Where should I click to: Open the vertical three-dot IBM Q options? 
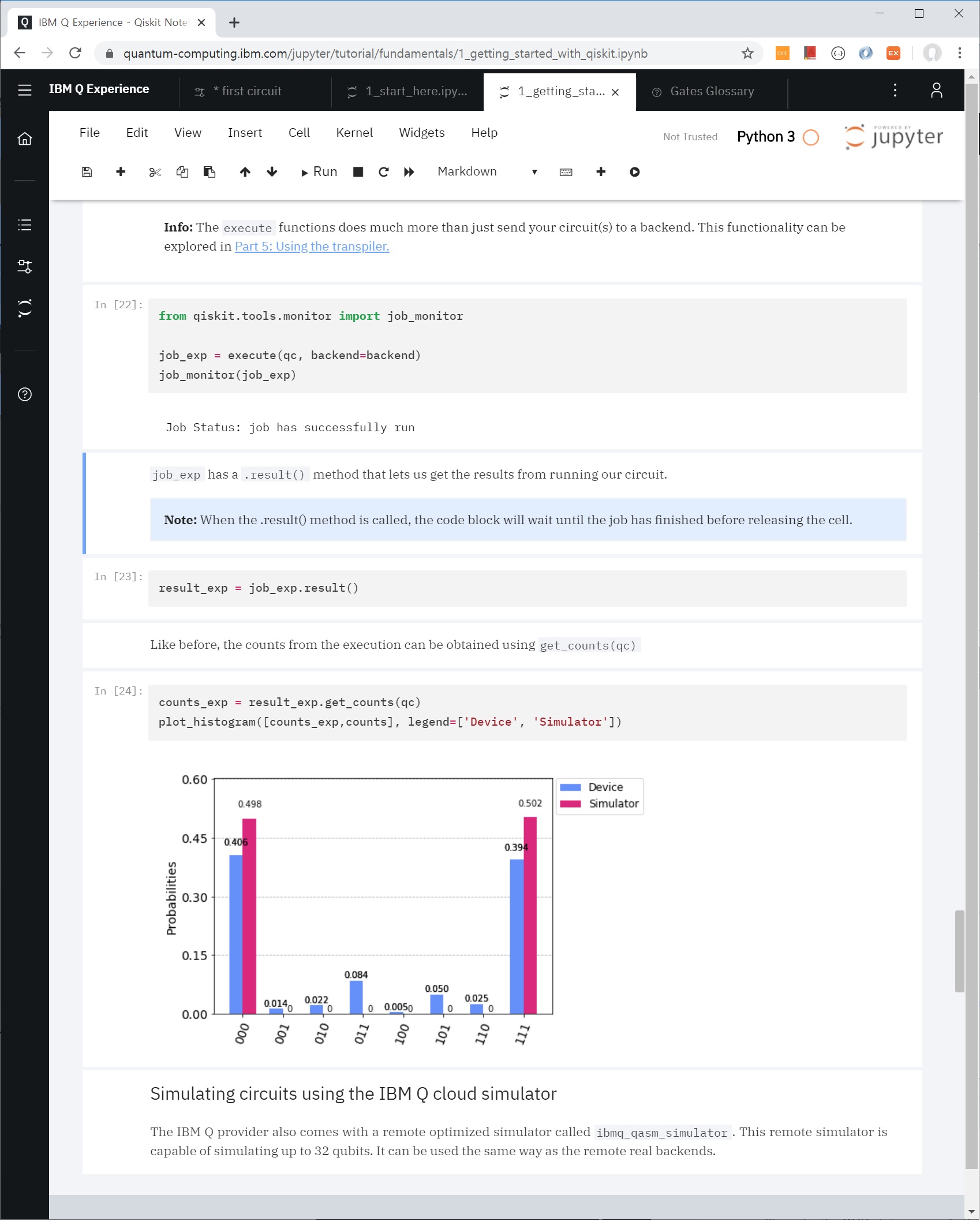(895, 90)
